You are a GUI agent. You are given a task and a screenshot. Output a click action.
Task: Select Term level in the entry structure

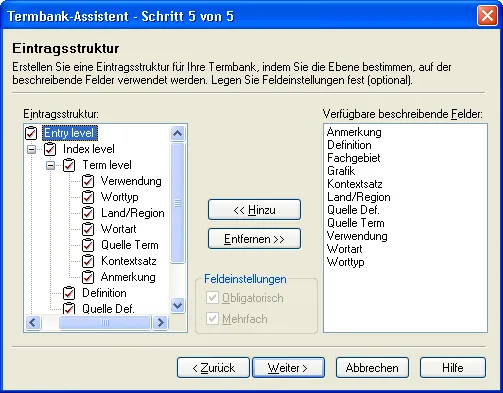107,165
